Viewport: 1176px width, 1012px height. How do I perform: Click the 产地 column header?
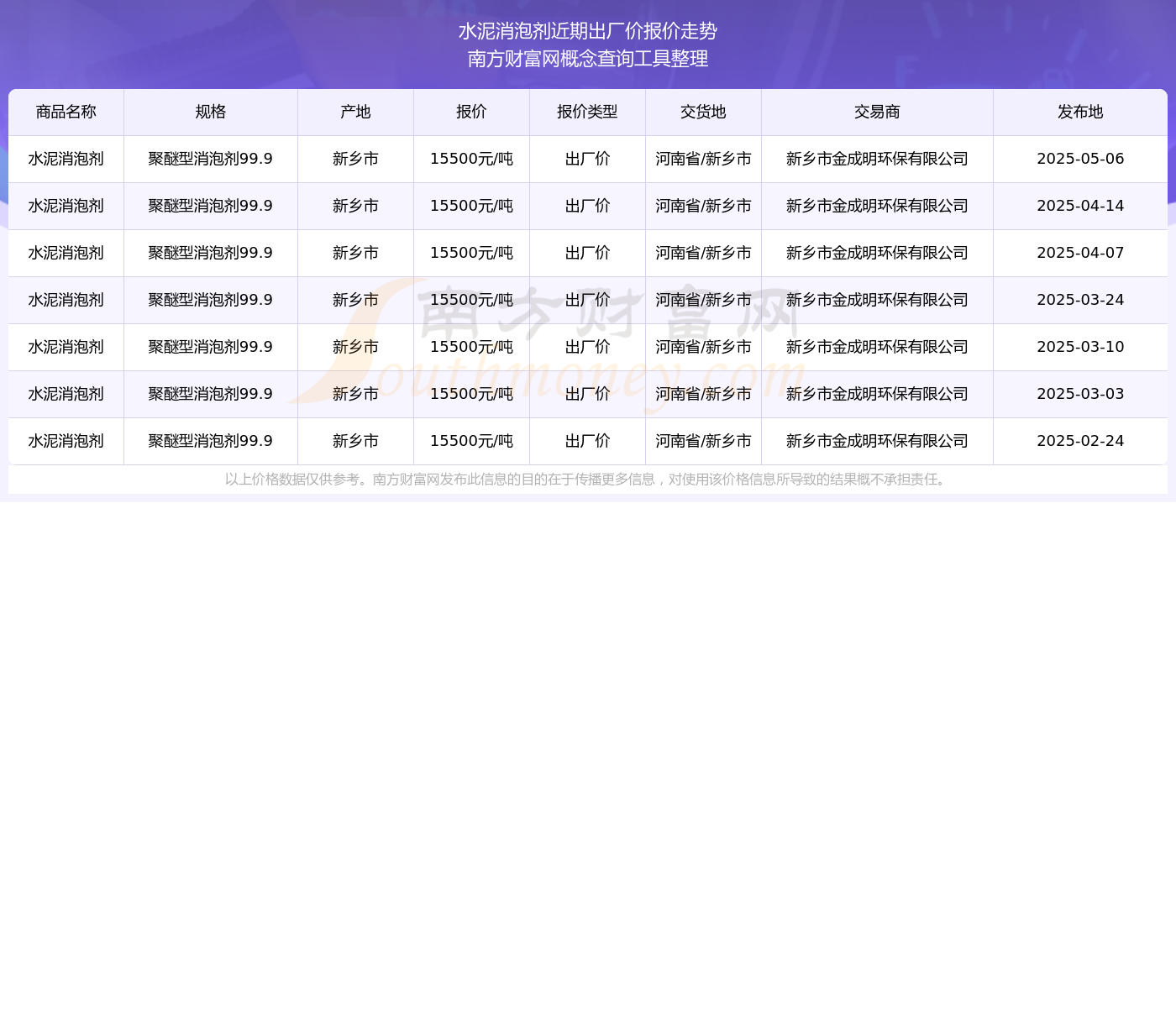tap(355, 112)
